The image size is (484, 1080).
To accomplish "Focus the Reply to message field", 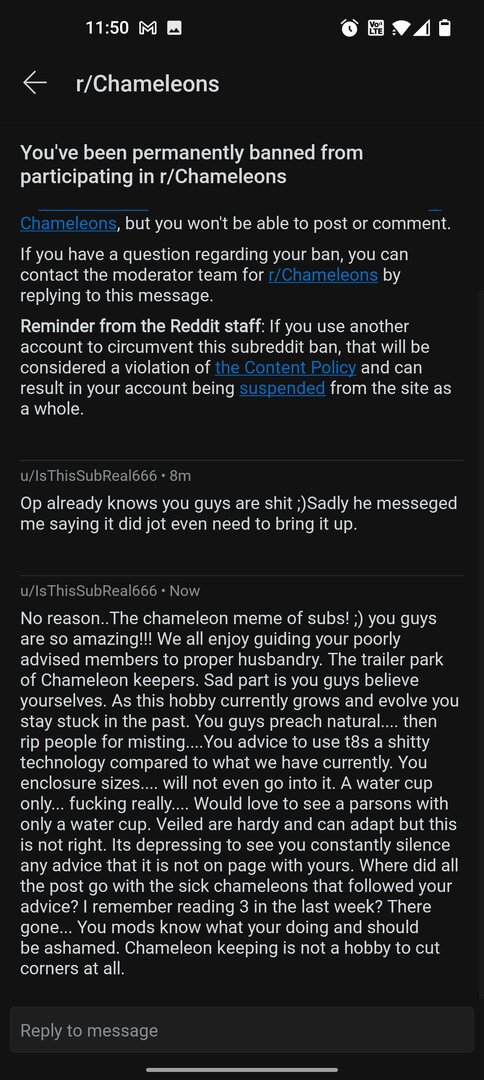I will coord(242,1030).
